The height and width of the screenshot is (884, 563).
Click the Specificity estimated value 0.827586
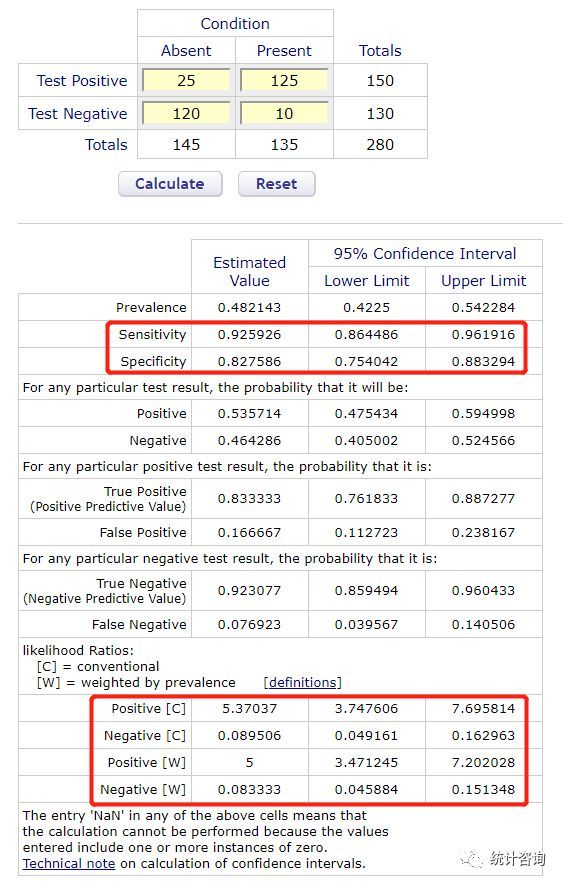pos(249,362)
